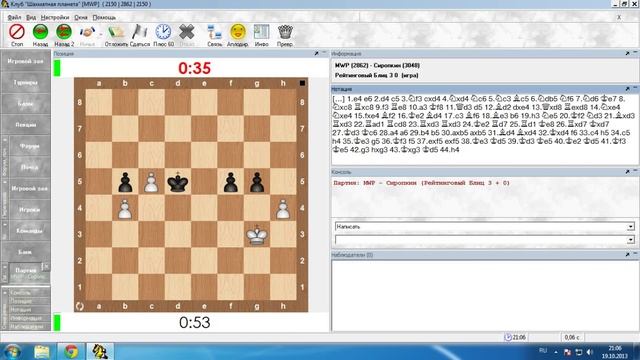Select the white pawn on c5
This screenshot has width=640, height=360.
[151, 182]
